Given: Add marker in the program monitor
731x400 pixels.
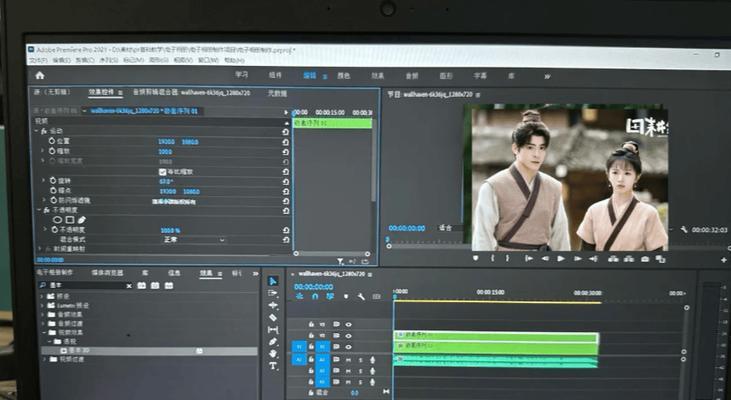Looking at the screenshot, I should (x=476, y=258).
